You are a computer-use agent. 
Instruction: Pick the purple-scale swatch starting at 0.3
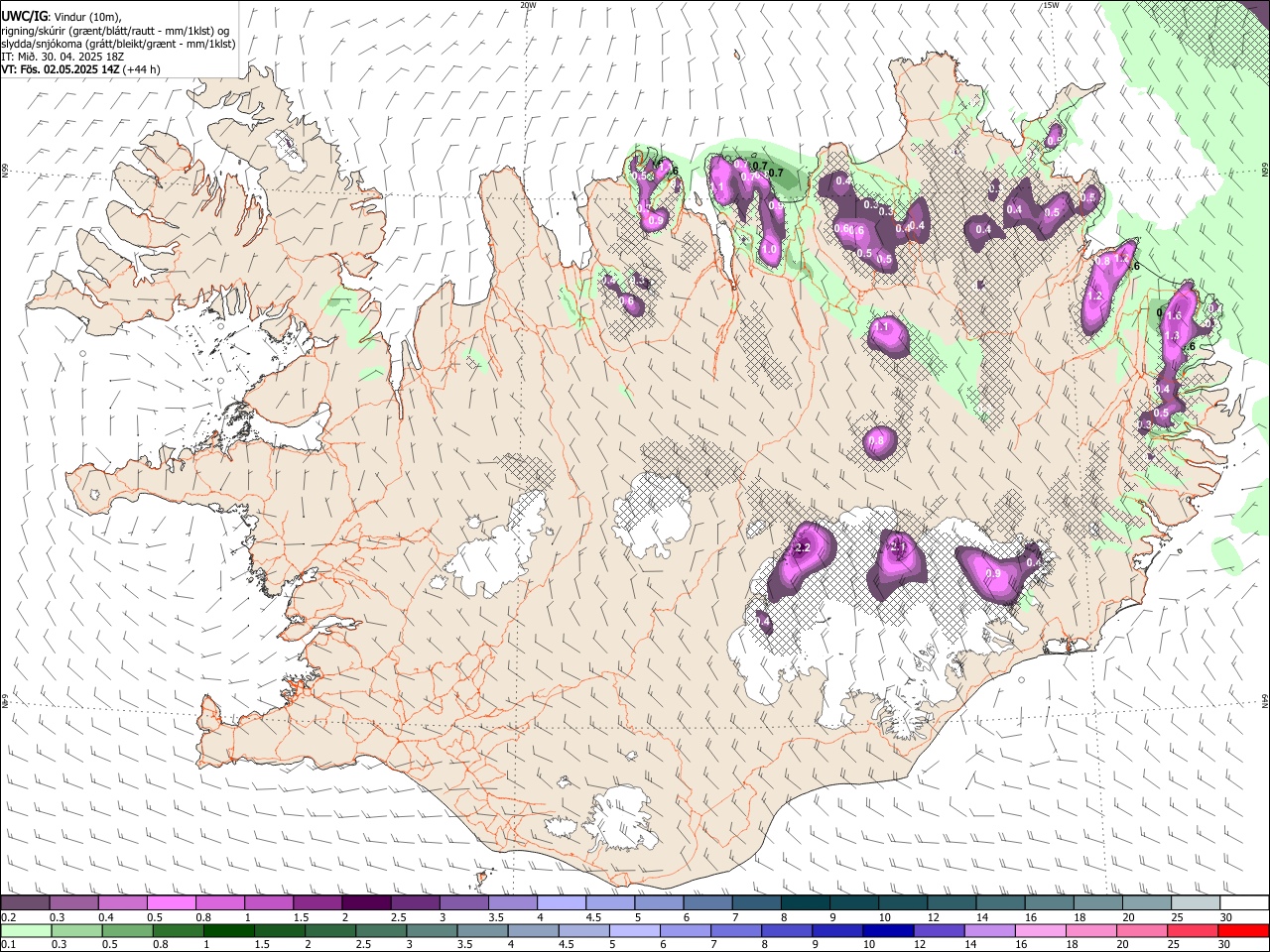(73, 903)
